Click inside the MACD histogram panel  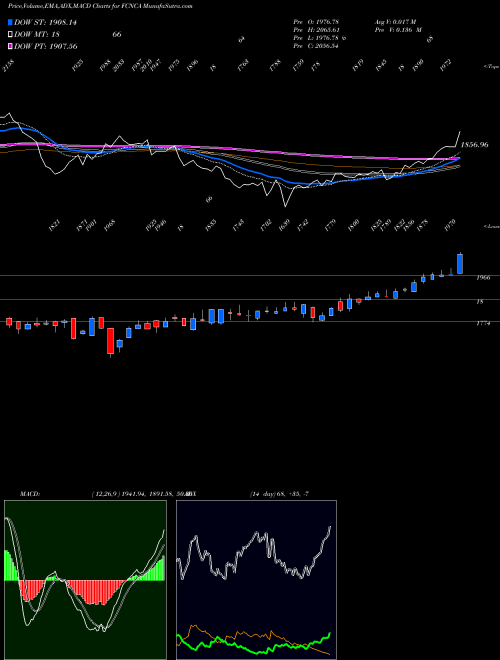tap(85, 580)
